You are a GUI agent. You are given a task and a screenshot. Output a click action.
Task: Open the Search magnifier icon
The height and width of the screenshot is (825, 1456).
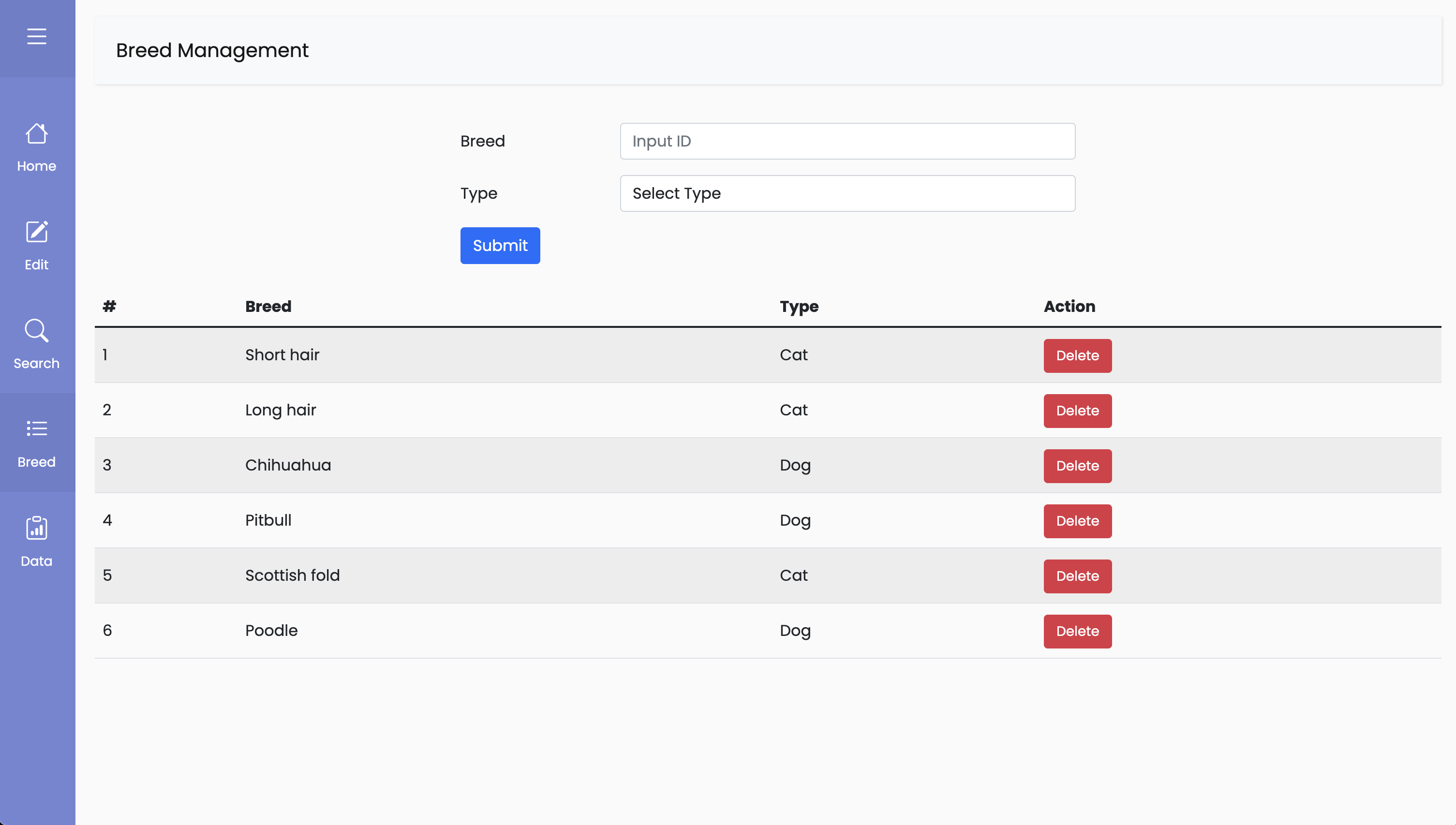36,331
